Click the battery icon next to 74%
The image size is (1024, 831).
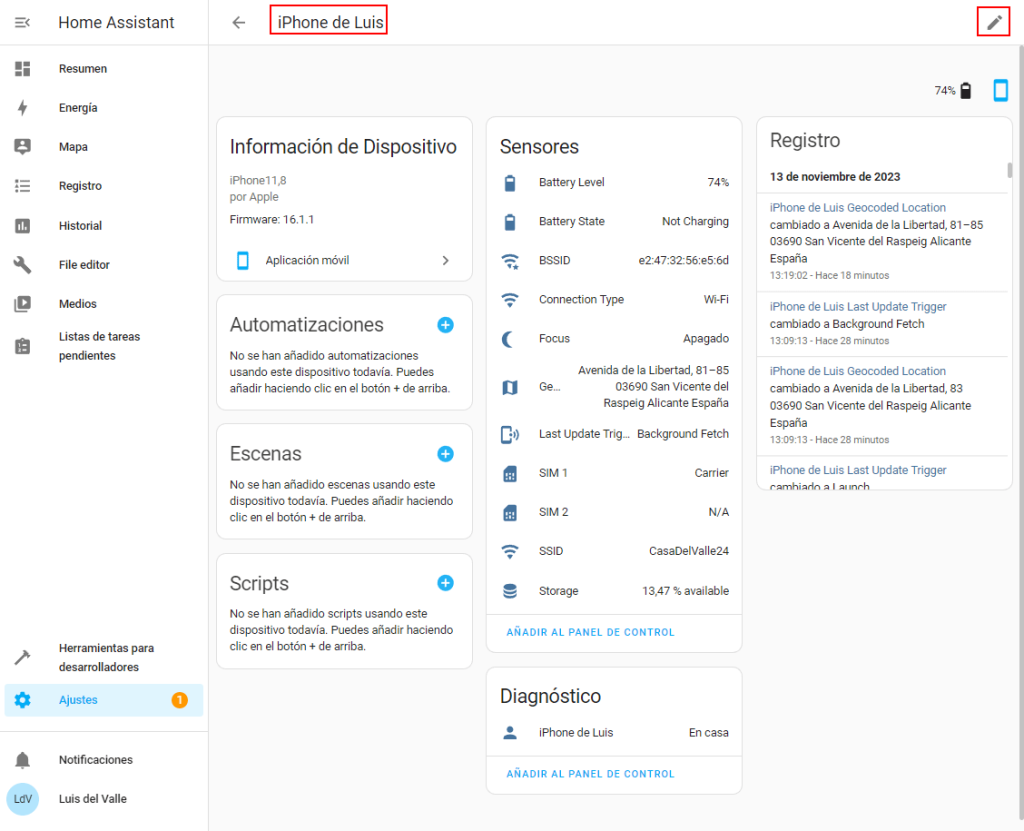pos(965,91)
